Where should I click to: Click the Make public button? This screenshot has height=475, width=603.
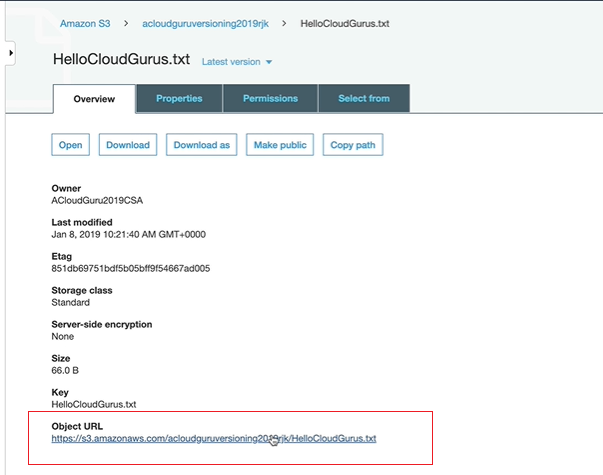pyautogui.click(x=280, y=145)
